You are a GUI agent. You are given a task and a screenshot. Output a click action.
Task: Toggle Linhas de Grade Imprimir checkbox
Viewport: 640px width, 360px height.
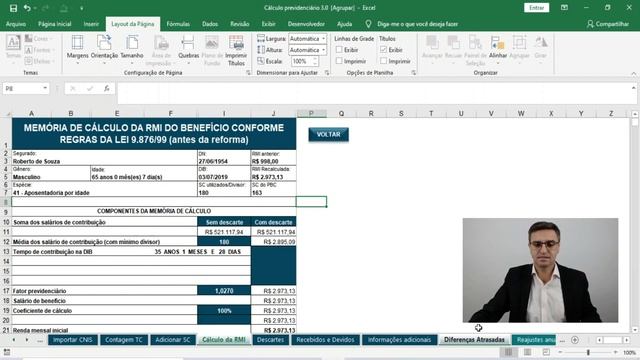click(x=339, y=61)
